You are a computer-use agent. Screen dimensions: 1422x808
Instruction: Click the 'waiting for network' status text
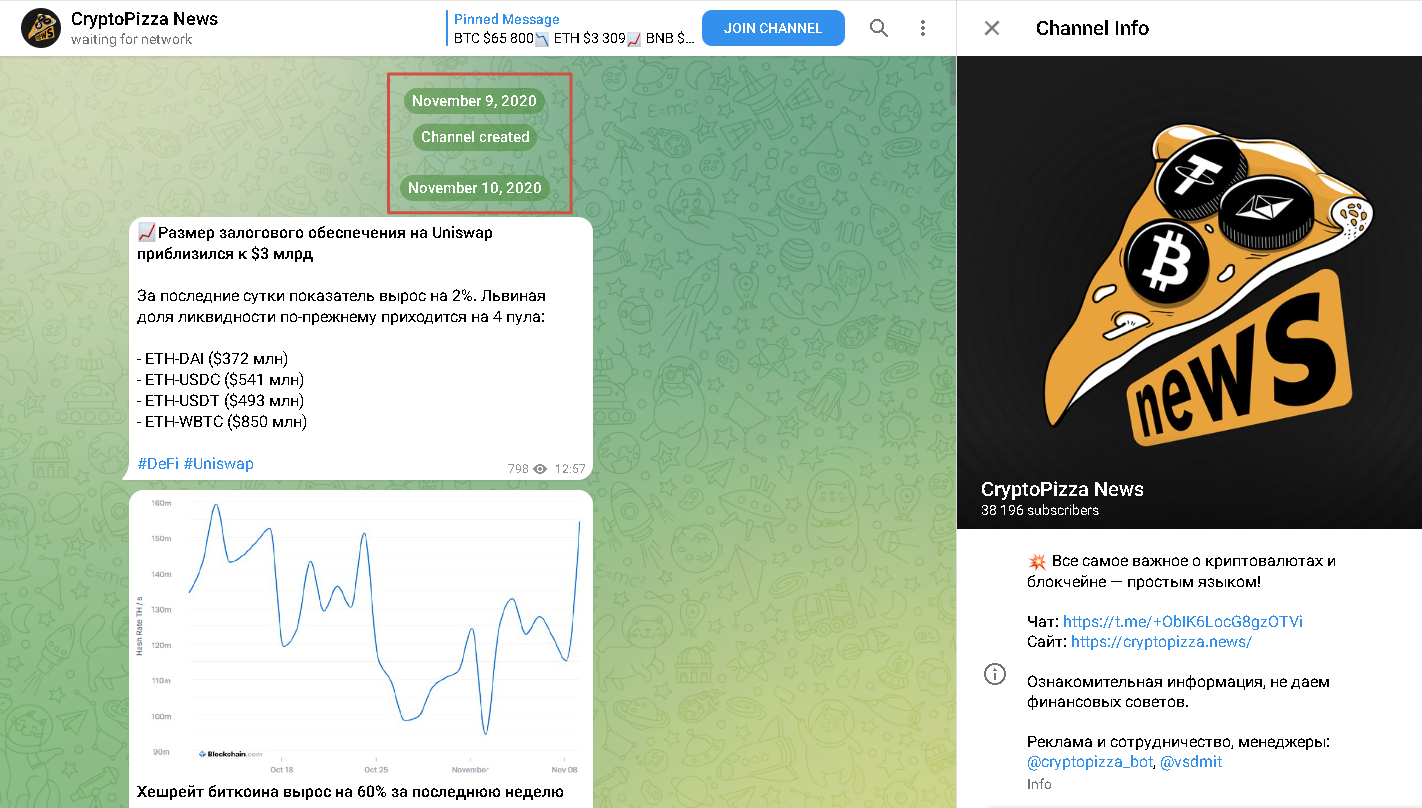131,40
